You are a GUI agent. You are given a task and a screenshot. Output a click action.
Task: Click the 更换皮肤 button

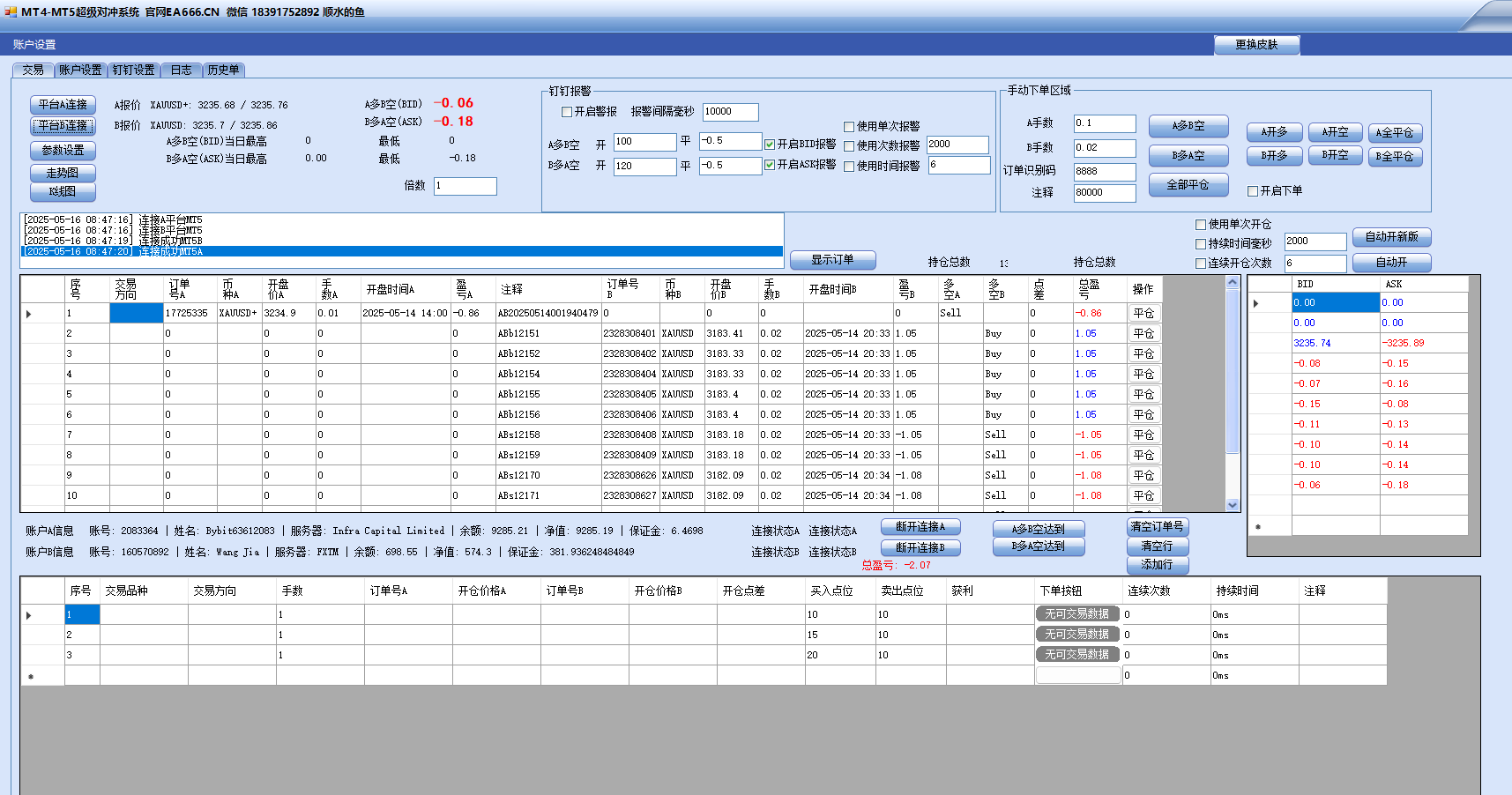[x=1256, y=44]
